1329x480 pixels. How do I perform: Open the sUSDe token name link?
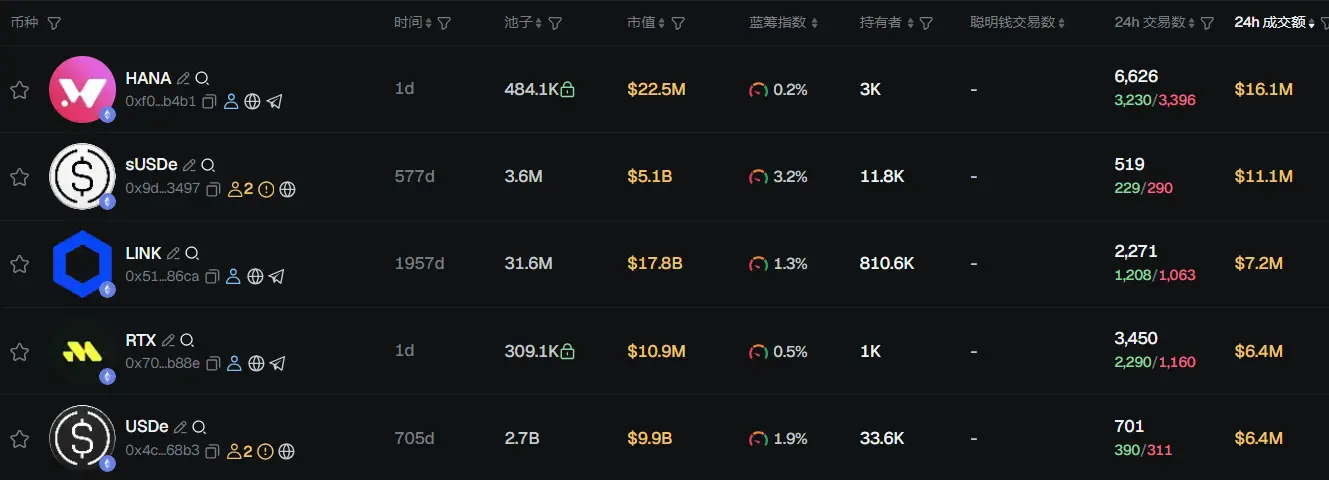point(152,165)
